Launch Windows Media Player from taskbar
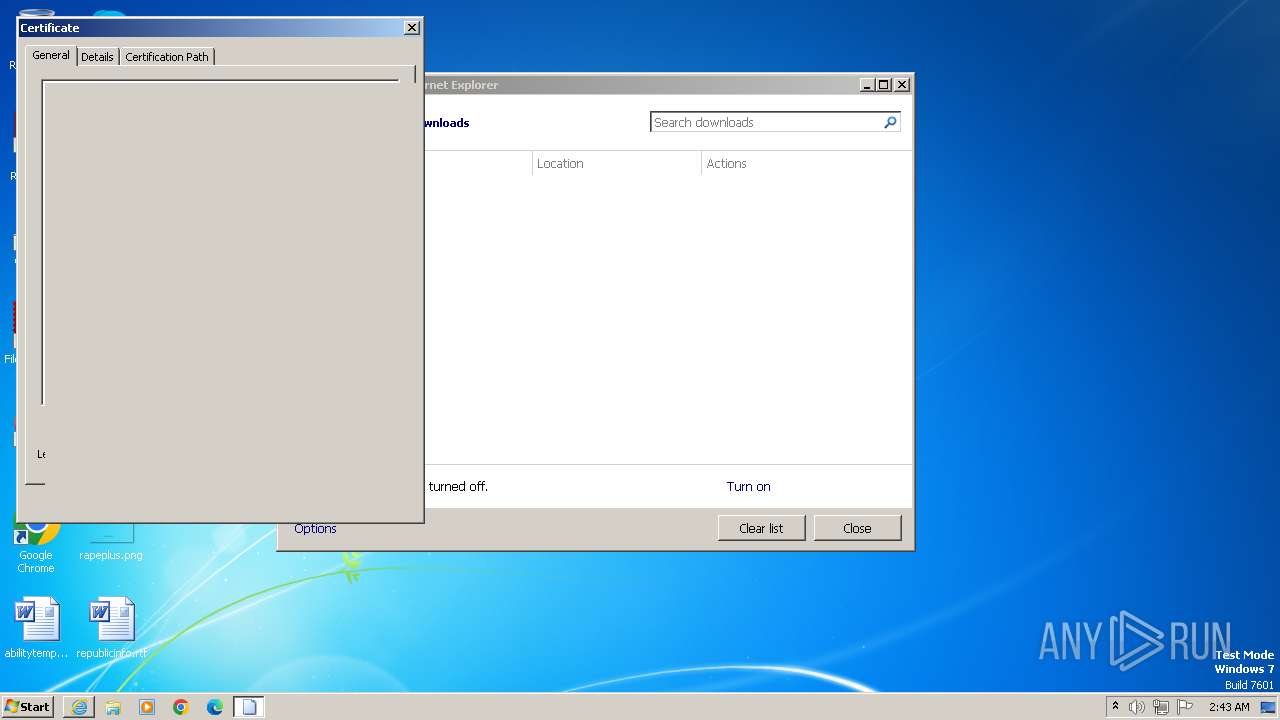This screenshot has width=1280, height=720. point(147,707)
